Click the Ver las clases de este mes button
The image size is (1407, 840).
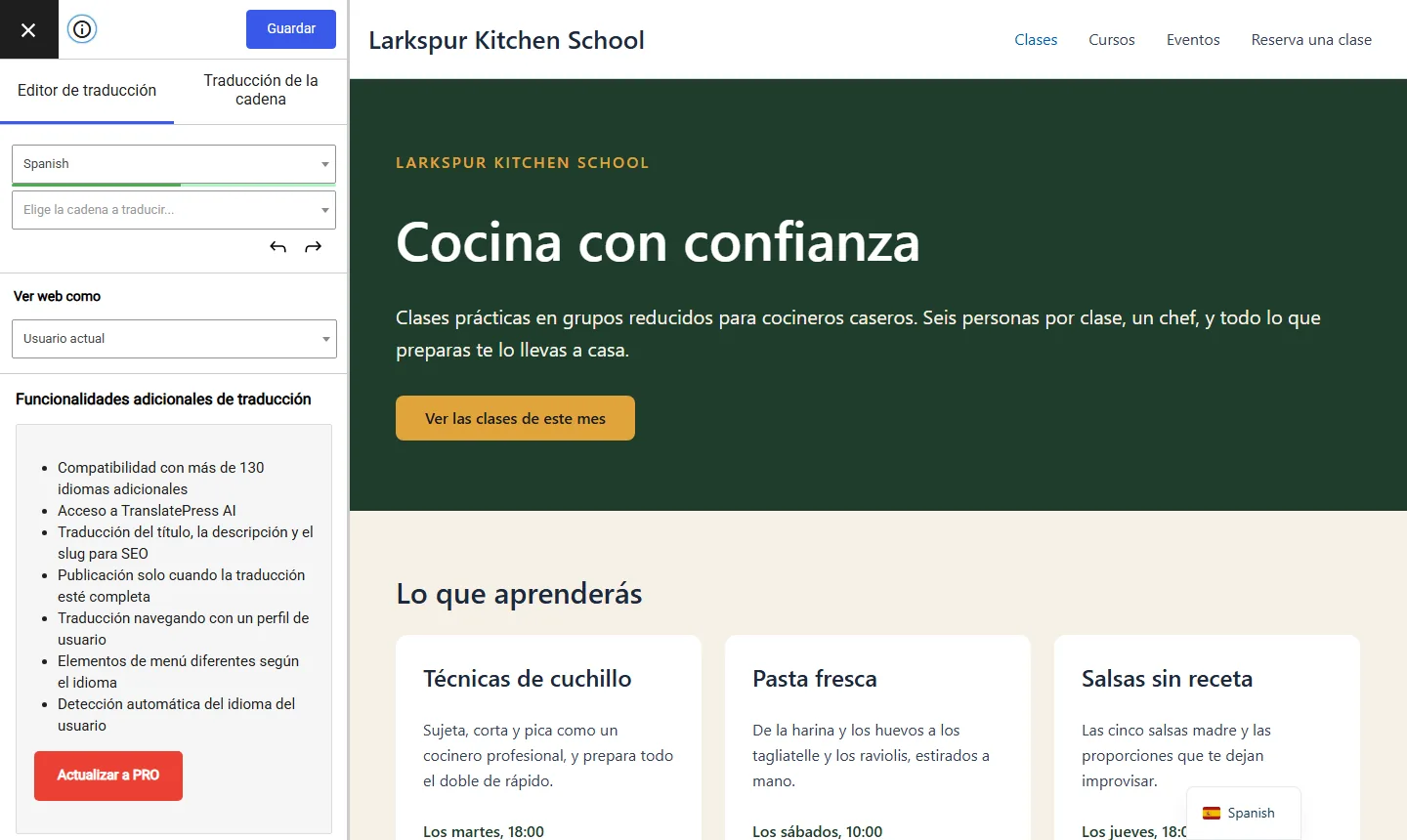(x=515, y=418)
